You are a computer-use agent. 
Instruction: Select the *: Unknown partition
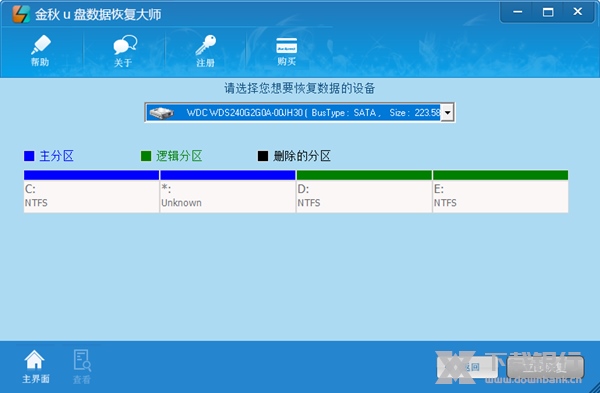(227, 191)
